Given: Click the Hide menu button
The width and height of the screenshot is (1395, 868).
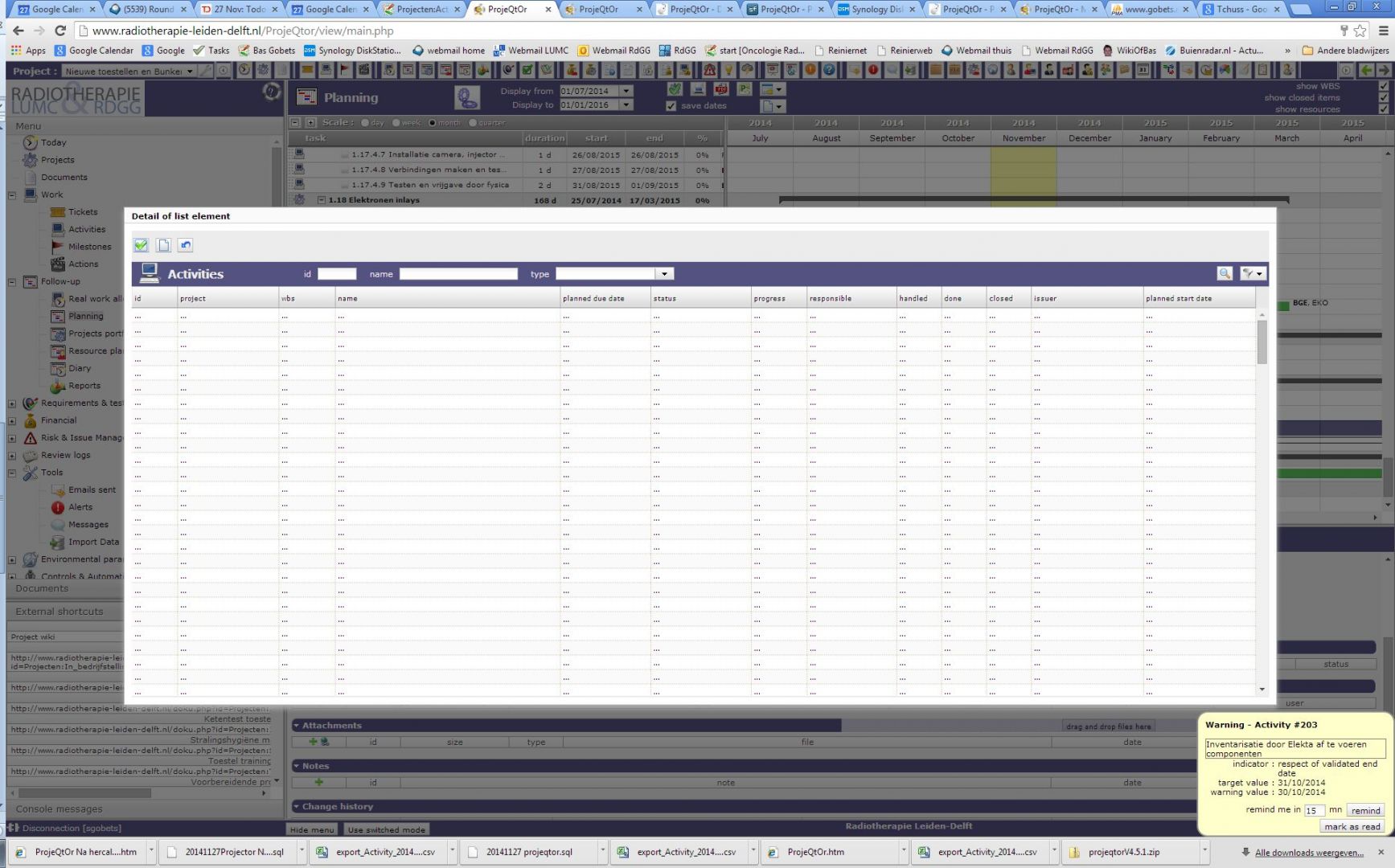Looking at the screenshot, I should [x=312, y=829].
